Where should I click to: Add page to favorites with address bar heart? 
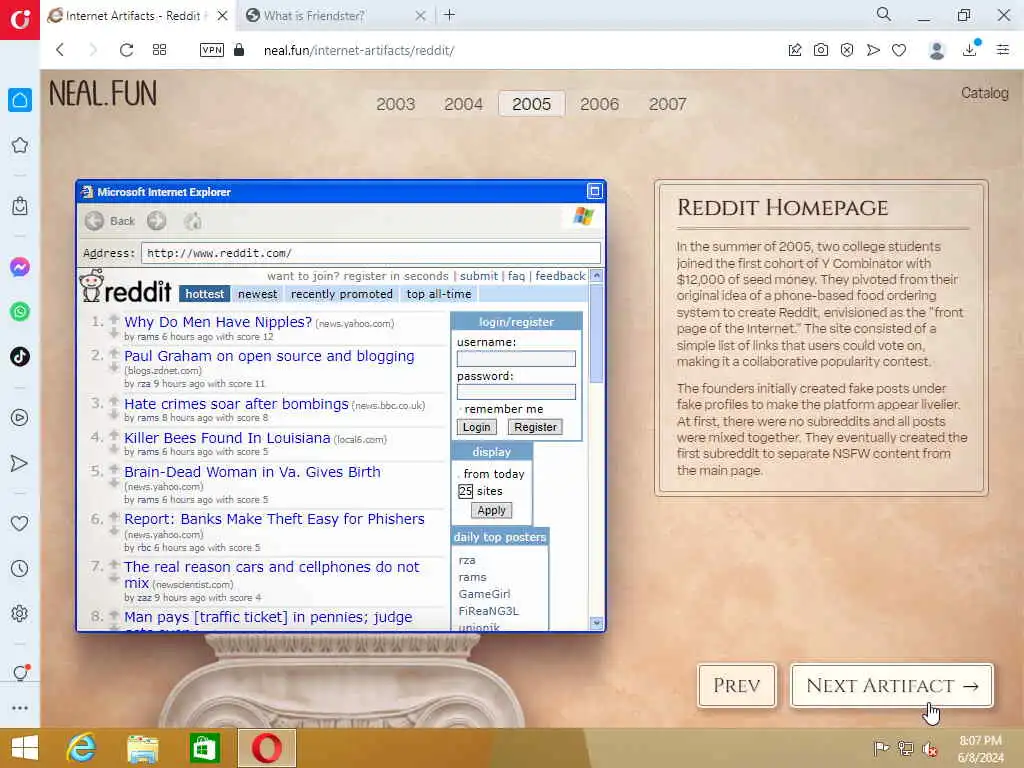899,50
